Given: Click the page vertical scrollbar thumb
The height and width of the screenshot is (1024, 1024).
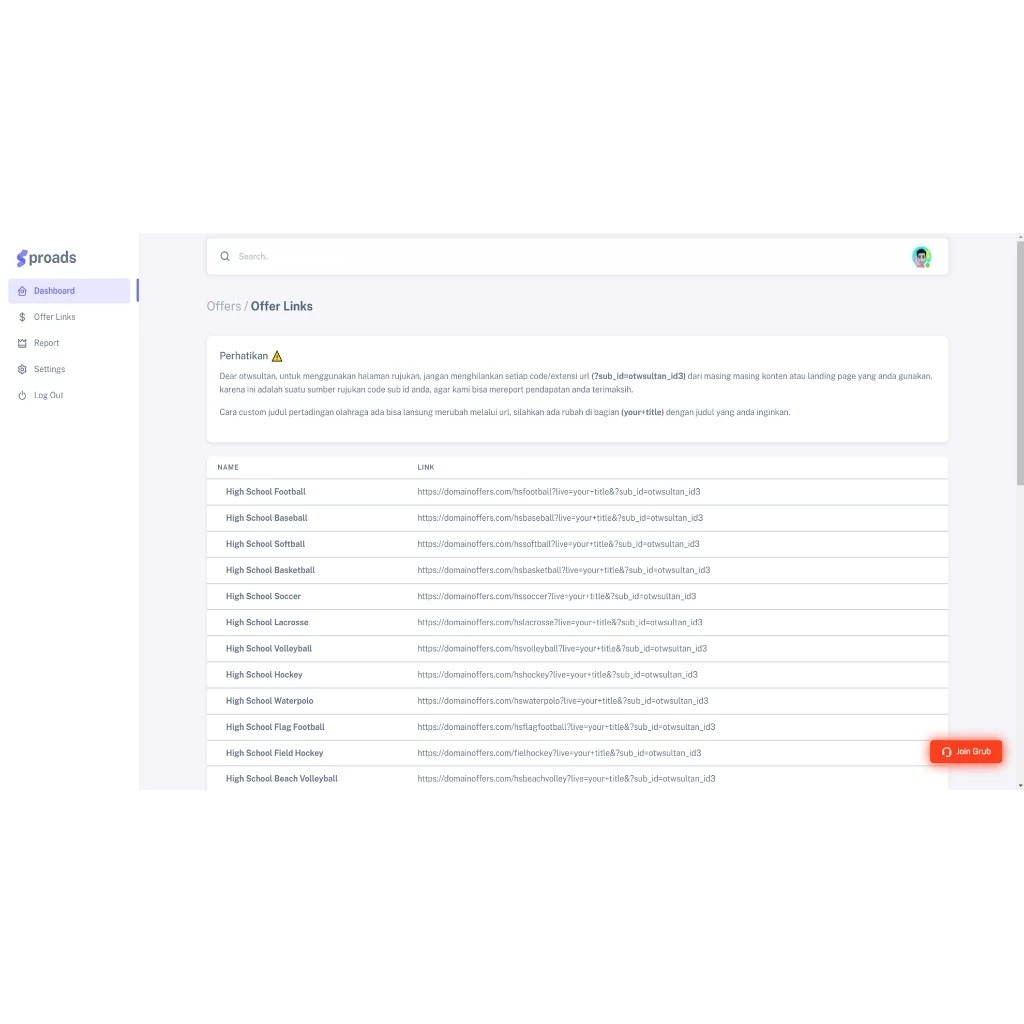Looking at the screenshot, I should 1020,363.
